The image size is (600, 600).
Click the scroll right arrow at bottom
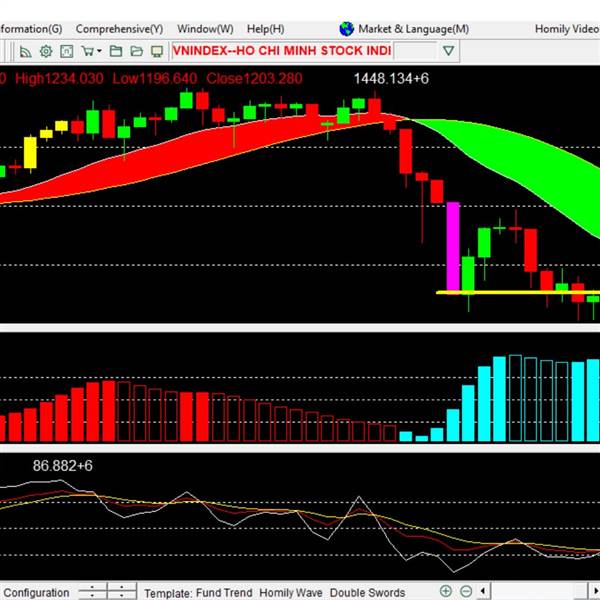coord(595,592)
